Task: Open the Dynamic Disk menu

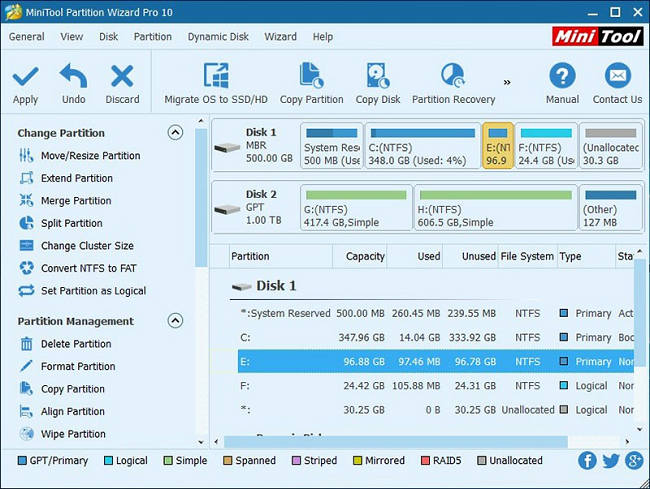Action: click(218, 37)
